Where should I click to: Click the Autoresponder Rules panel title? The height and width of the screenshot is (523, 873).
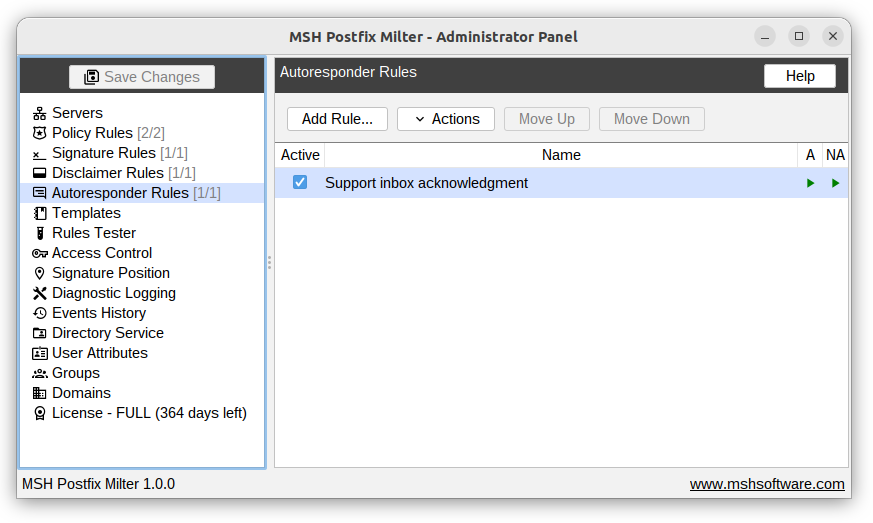[349, 72]
